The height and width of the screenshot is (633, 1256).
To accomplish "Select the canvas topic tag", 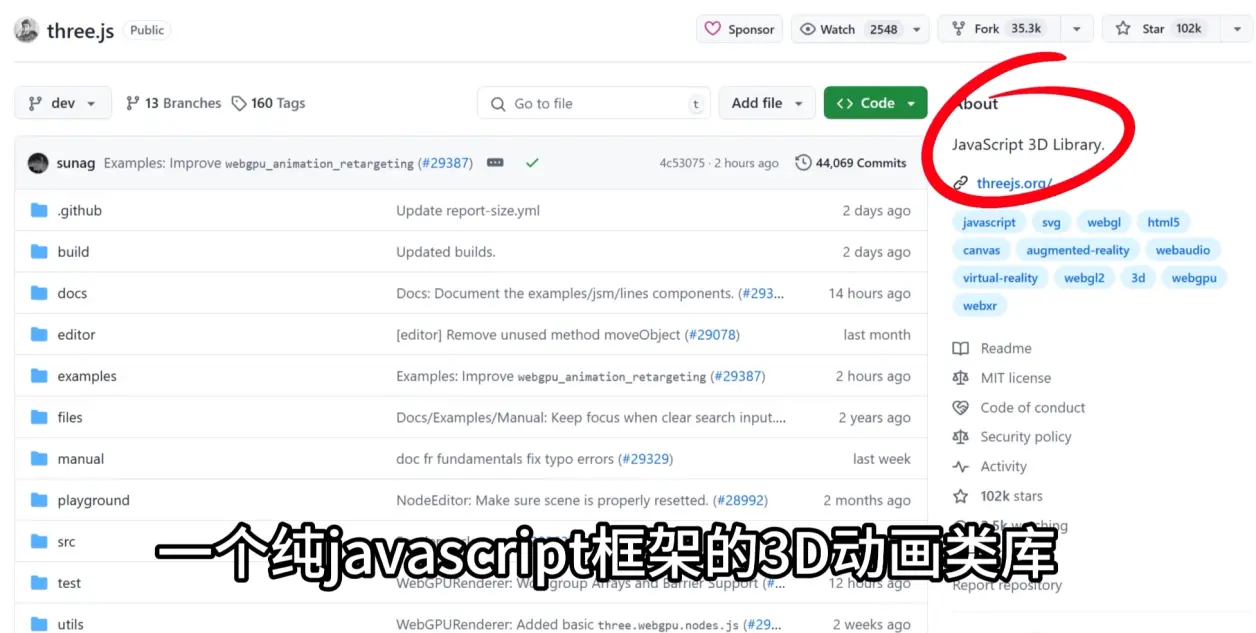I will (981, 250).
